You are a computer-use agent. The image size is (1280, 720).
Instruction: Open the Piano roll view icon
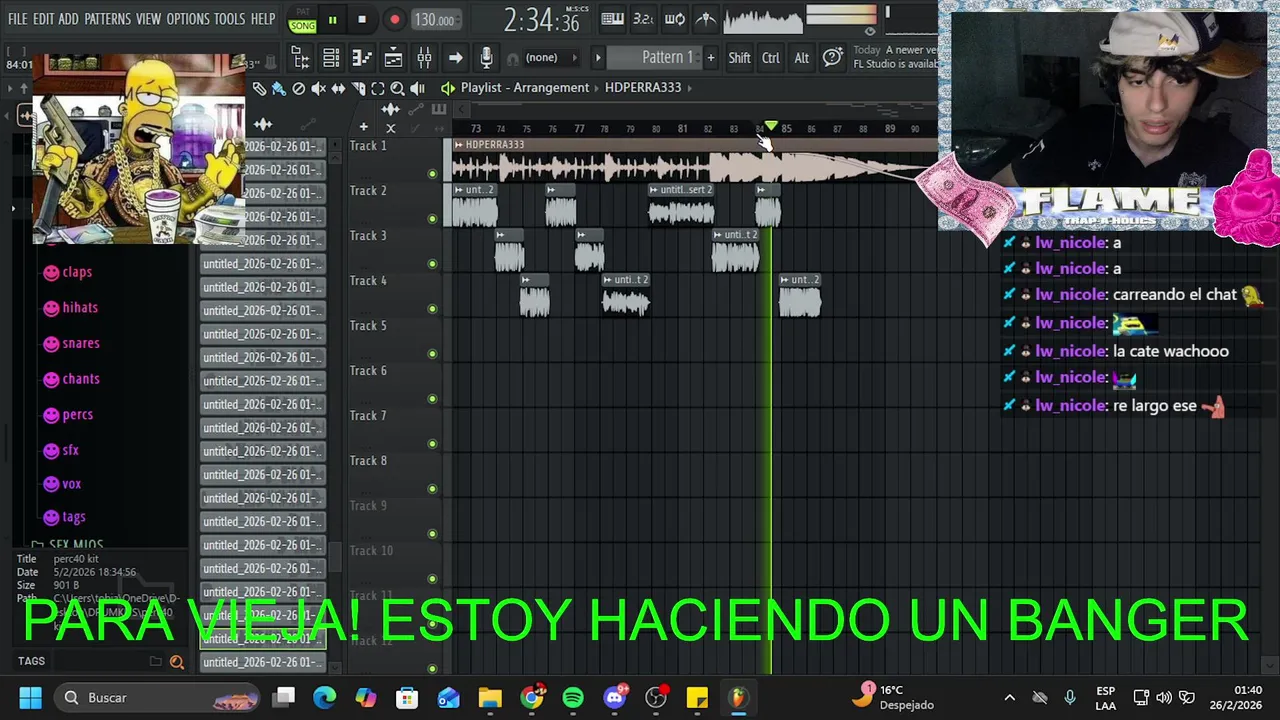[x=362, y=57]
